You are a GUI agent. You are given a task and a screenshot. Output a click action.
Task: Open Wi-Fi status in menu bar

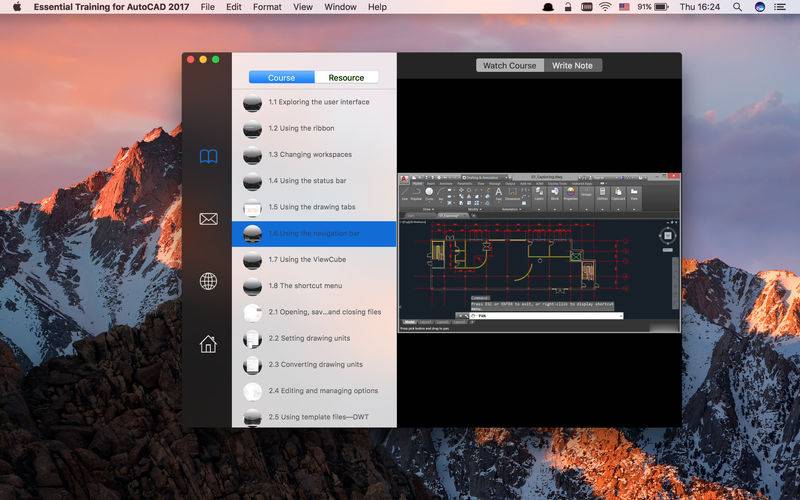pos(605,7)
